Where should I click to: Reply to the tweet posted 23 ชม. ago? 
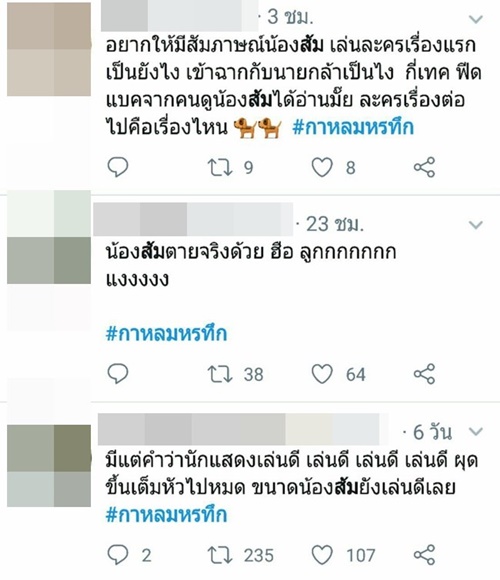click(x=118, y=374)
